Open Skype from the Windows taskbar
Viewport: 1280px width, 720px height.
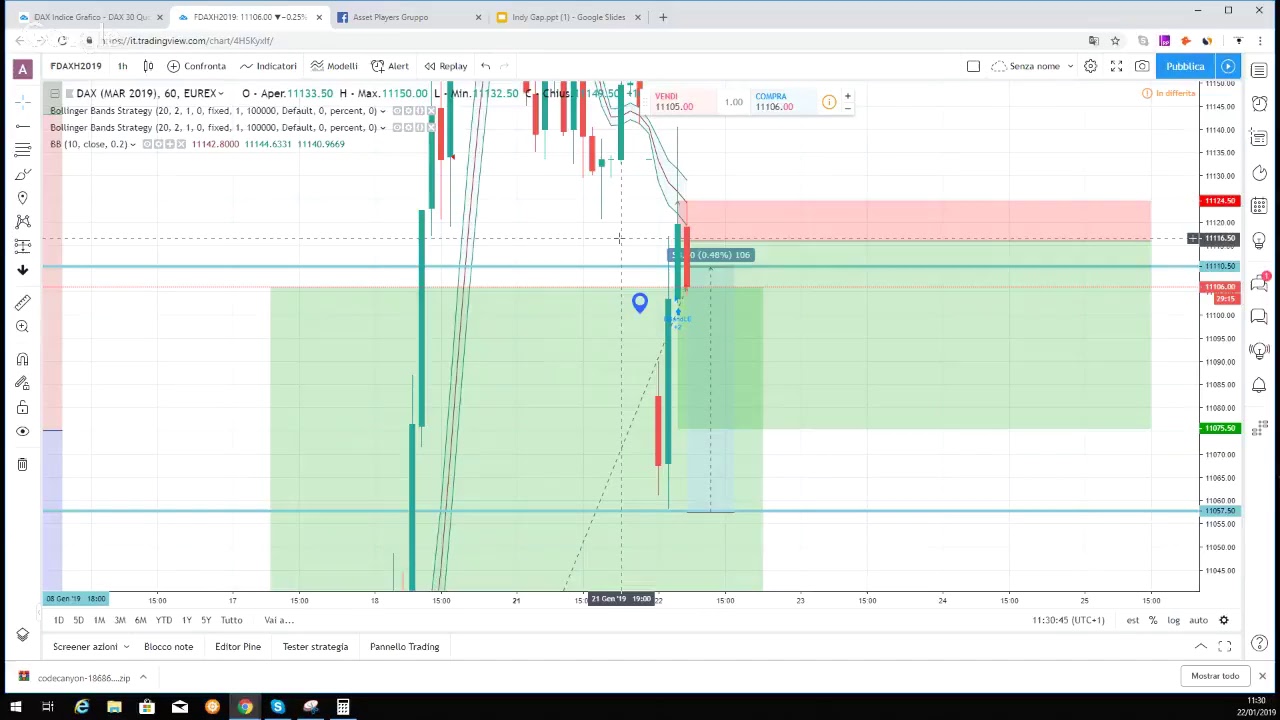pyautogui.click(x=277, y=708)
